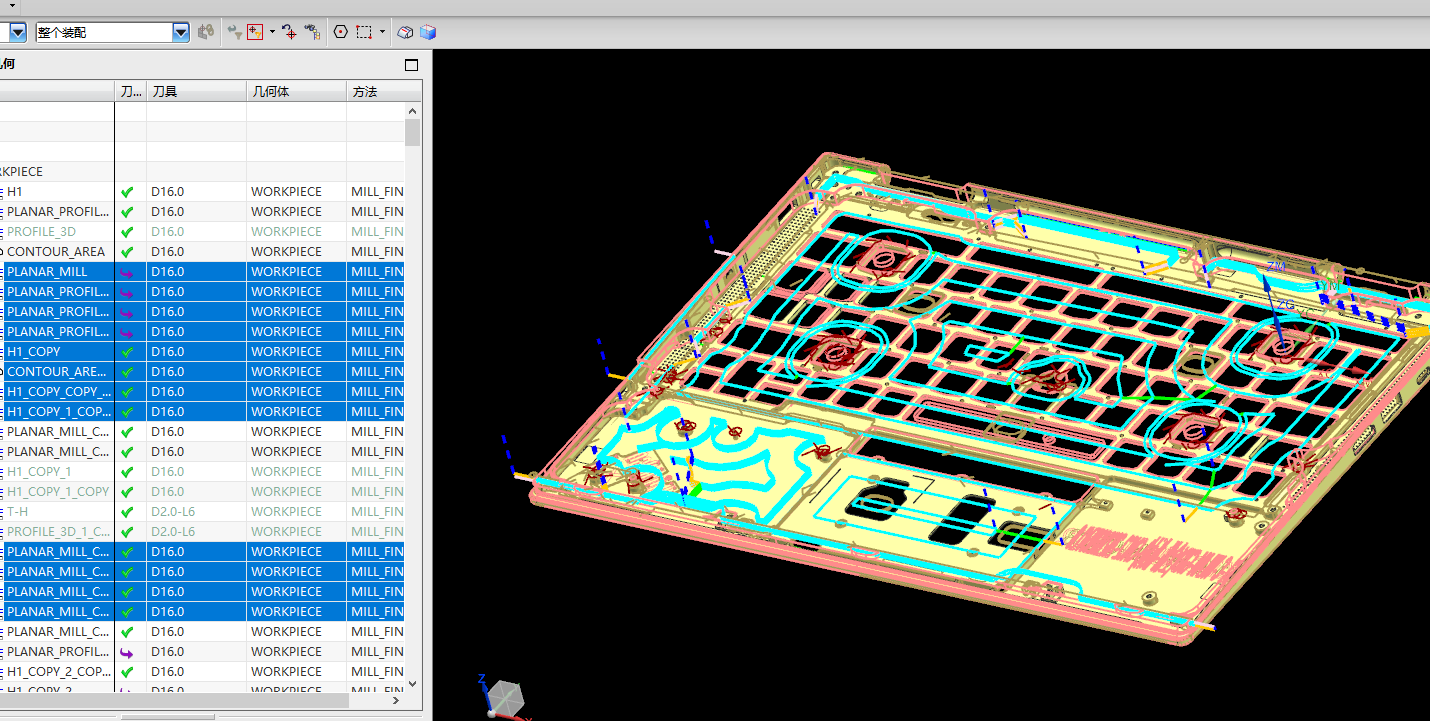Click the red crosshair with undo arrow icon
The height and width of the screenshot is (721, 1430).
(289, 32)
